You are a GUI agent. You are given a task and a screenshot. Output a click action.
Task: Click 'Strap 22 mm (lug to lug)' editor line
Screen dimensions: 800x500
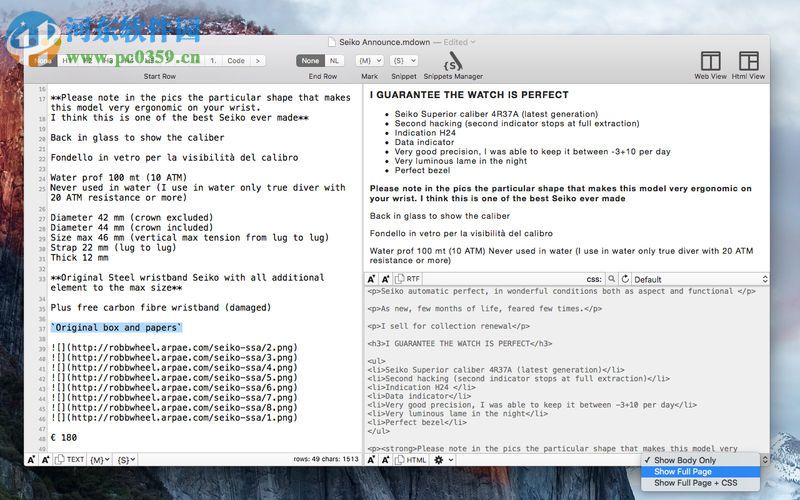coord(113,247)
